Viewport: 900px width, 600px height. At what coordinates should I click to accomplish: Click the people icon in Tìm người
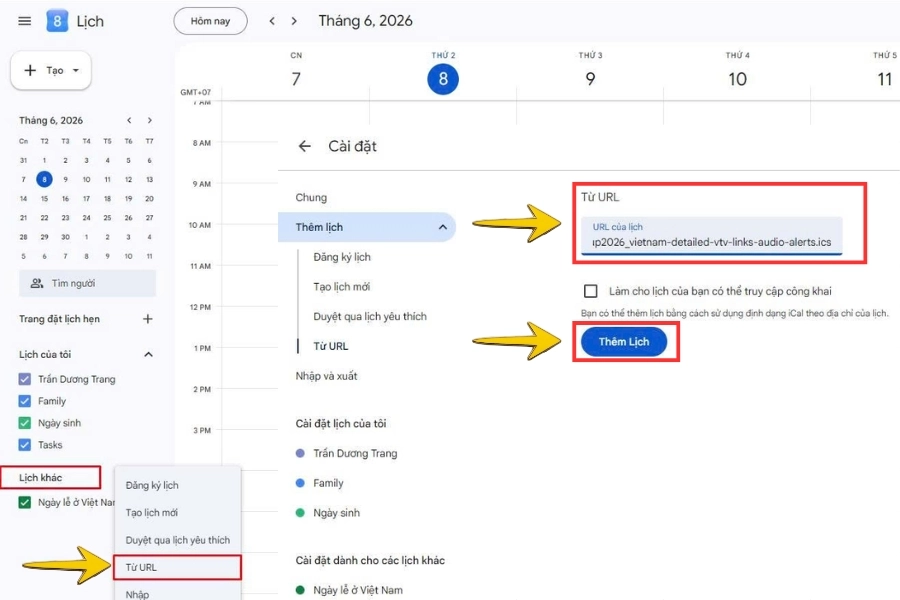click(x=37, y=283)
